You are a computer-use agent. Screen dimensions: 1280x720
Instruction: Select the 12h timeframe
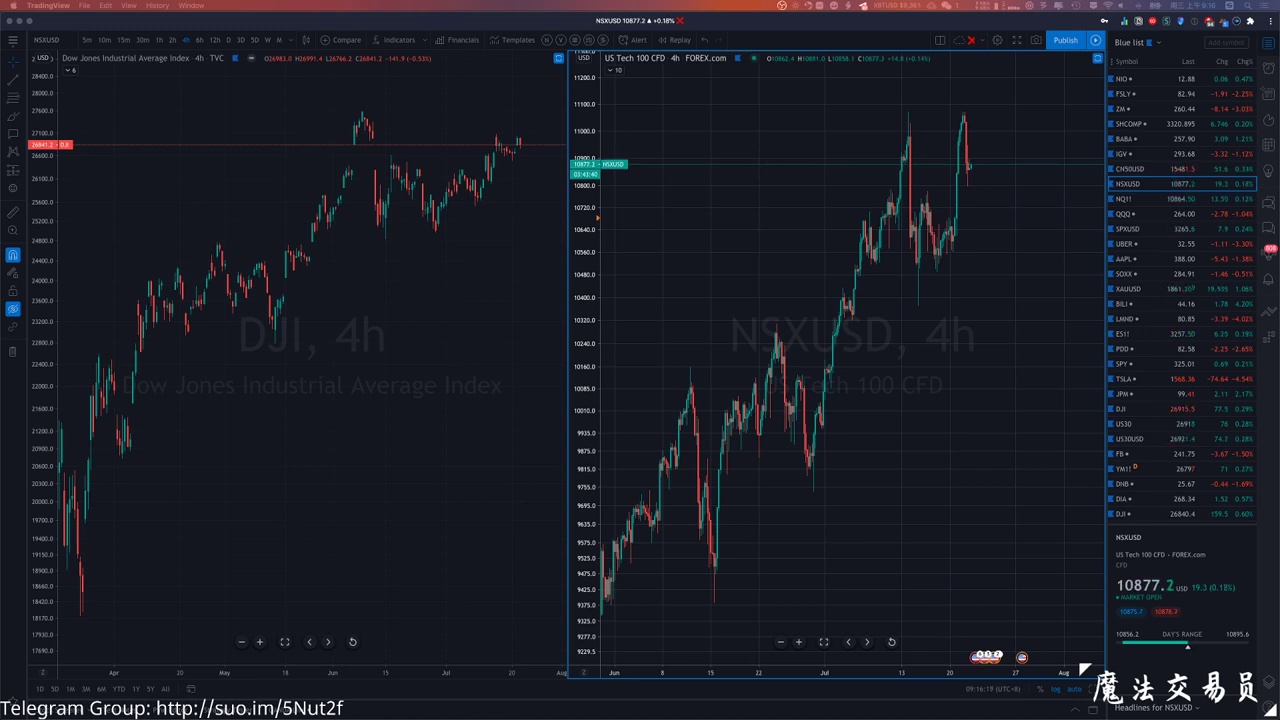(x=214, y=40)
